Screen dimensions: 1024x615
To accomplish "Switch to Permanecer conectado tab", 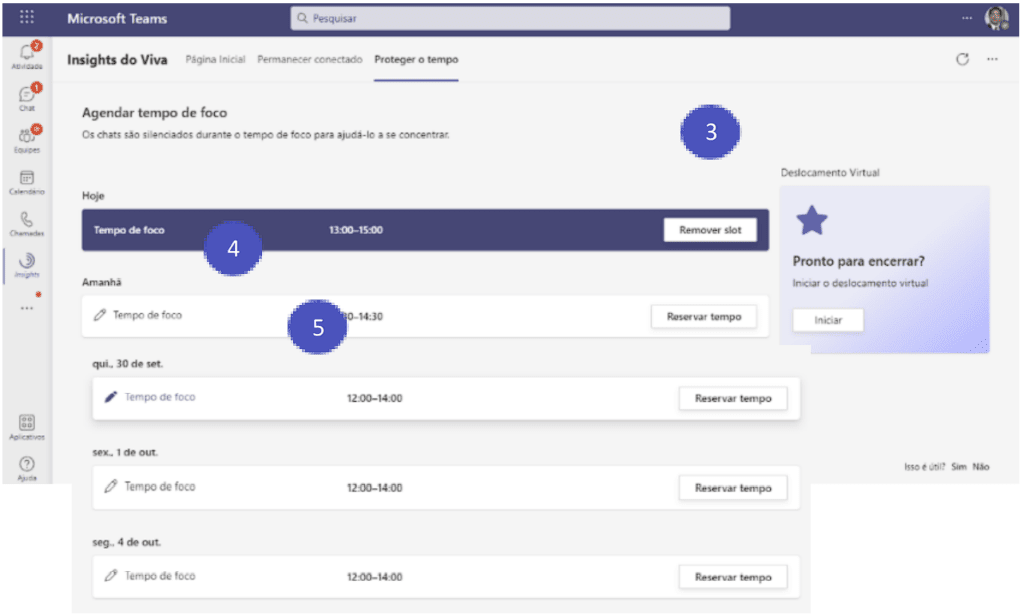I will coord(310,59).
